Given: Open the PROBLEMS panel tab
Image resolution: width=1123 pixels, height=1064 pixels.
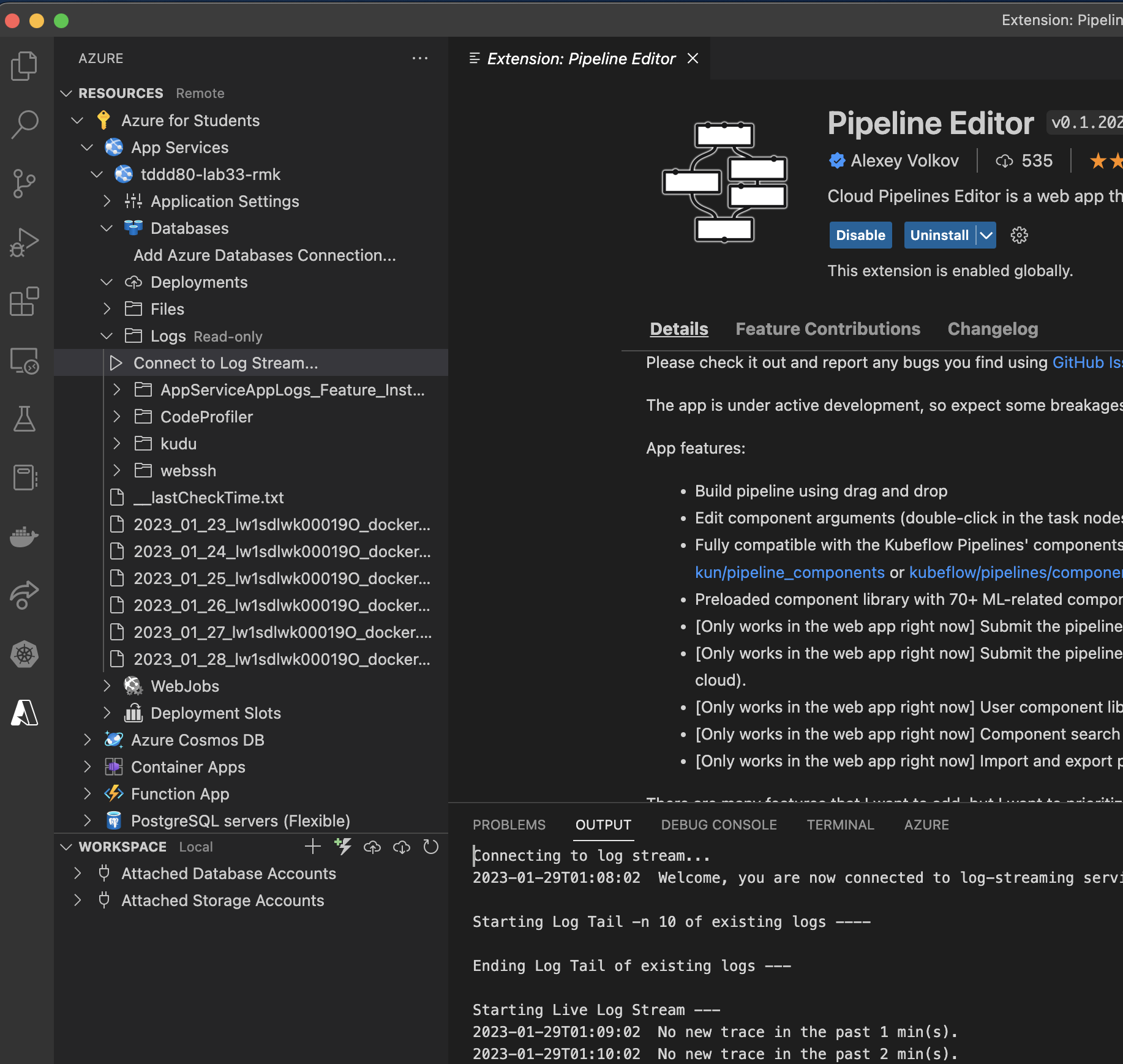Looking at the screenshot, I should click(x=509, y=825).
